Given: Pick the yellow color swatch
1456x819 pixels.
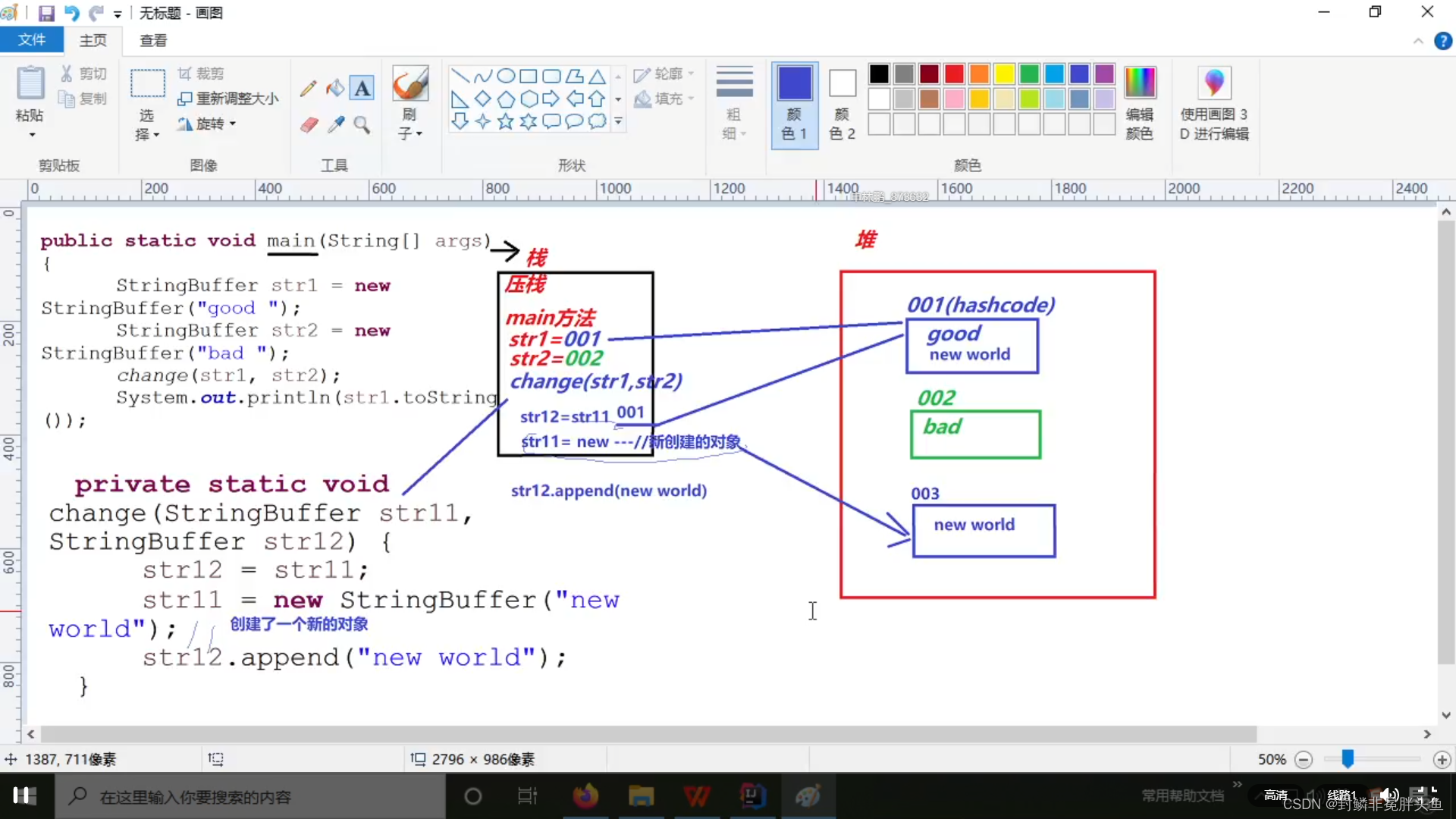Looking at the screenshot, I should (1004, 74).
